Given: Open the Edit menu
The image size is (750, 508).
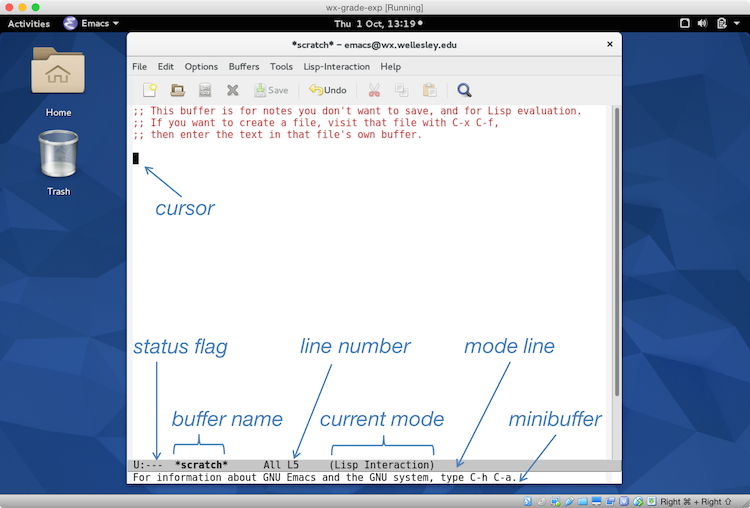Looking at the screenshot, I should tap(165, 66).
